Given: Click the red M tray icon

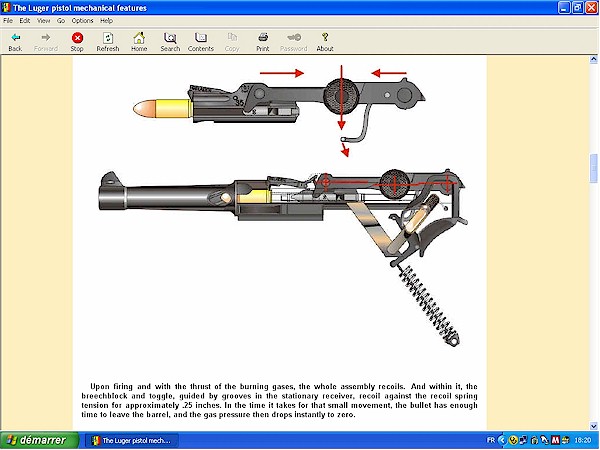Looking at the screenshot, I should 555,440.
